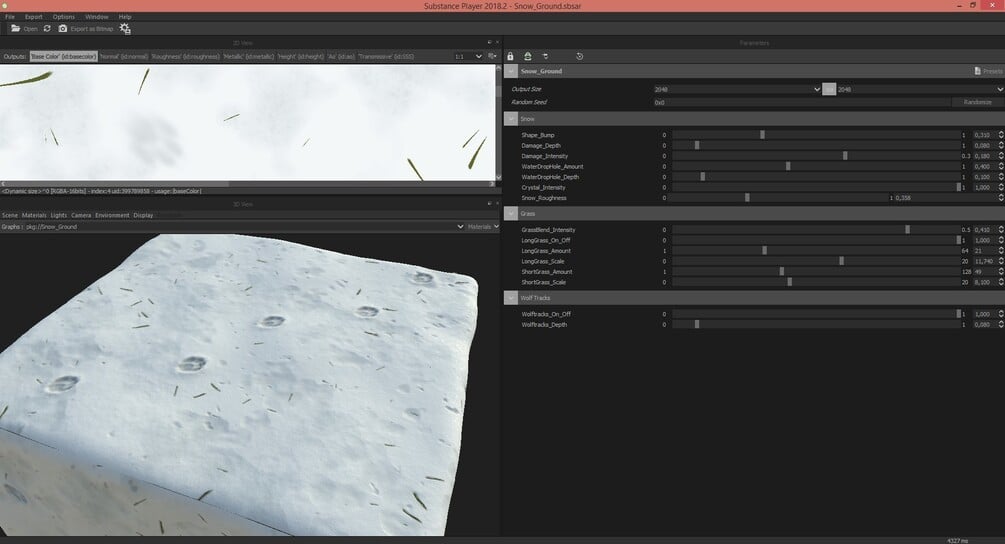Open the Materials dropdown in 3D View
This screenshot has width=1005, height=544.
click(483, 227)
